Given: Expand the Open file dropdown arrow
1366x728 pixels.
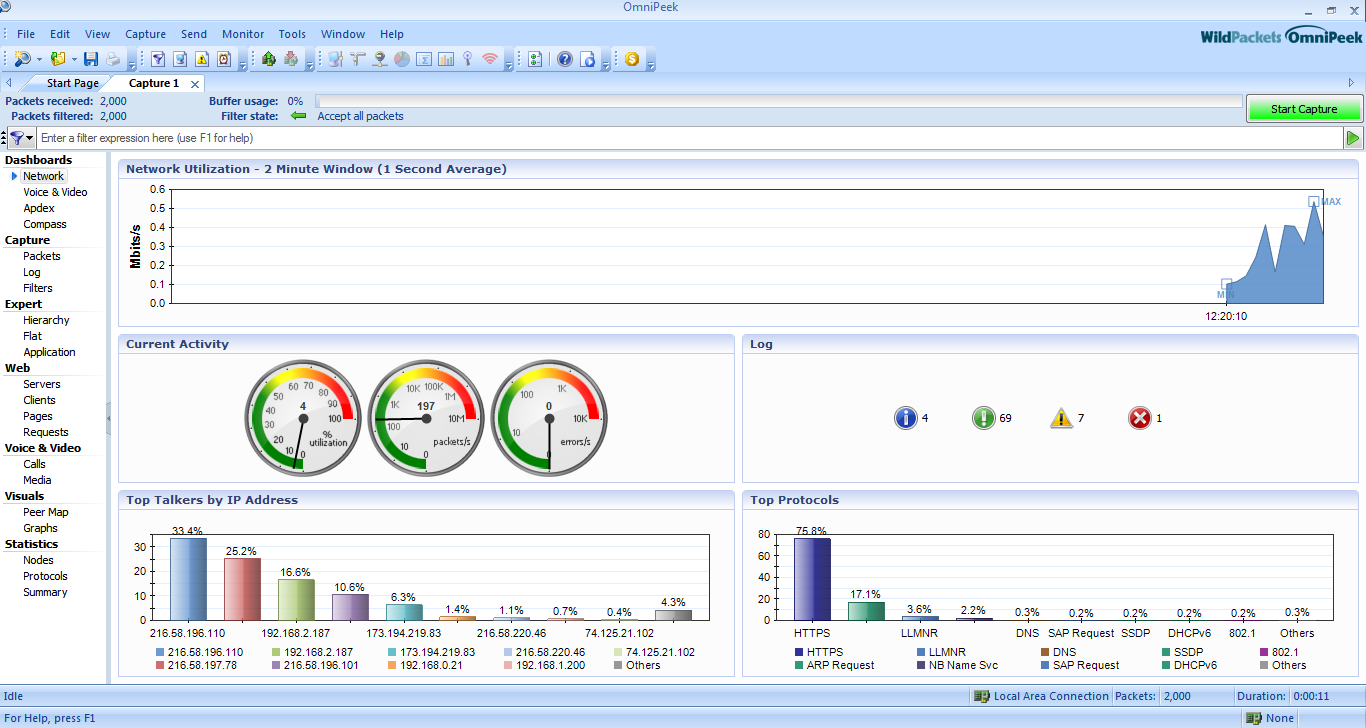Looking at the screenshot, I should tap(74, 60).
